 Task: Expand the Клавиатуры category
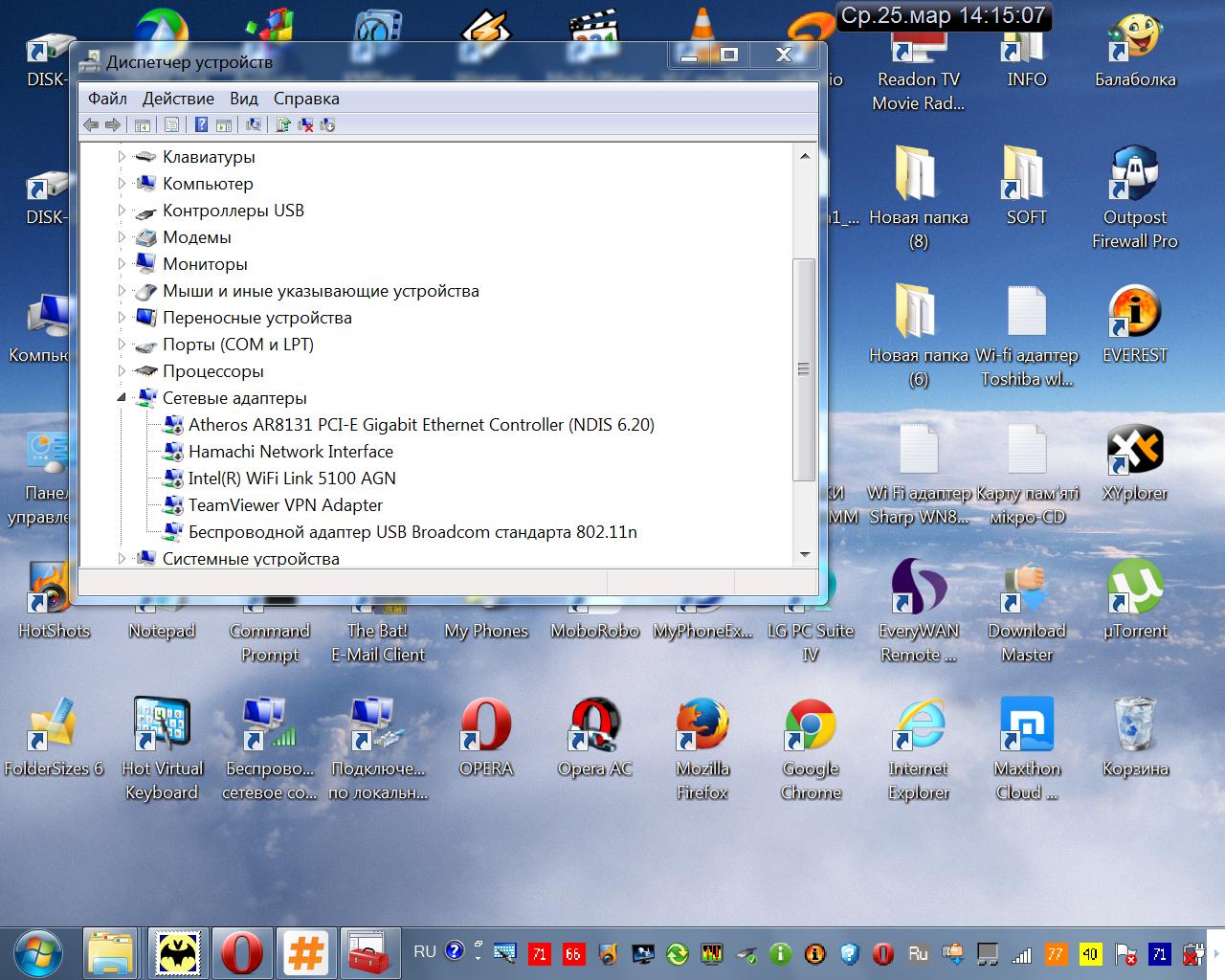pos(122,156)
